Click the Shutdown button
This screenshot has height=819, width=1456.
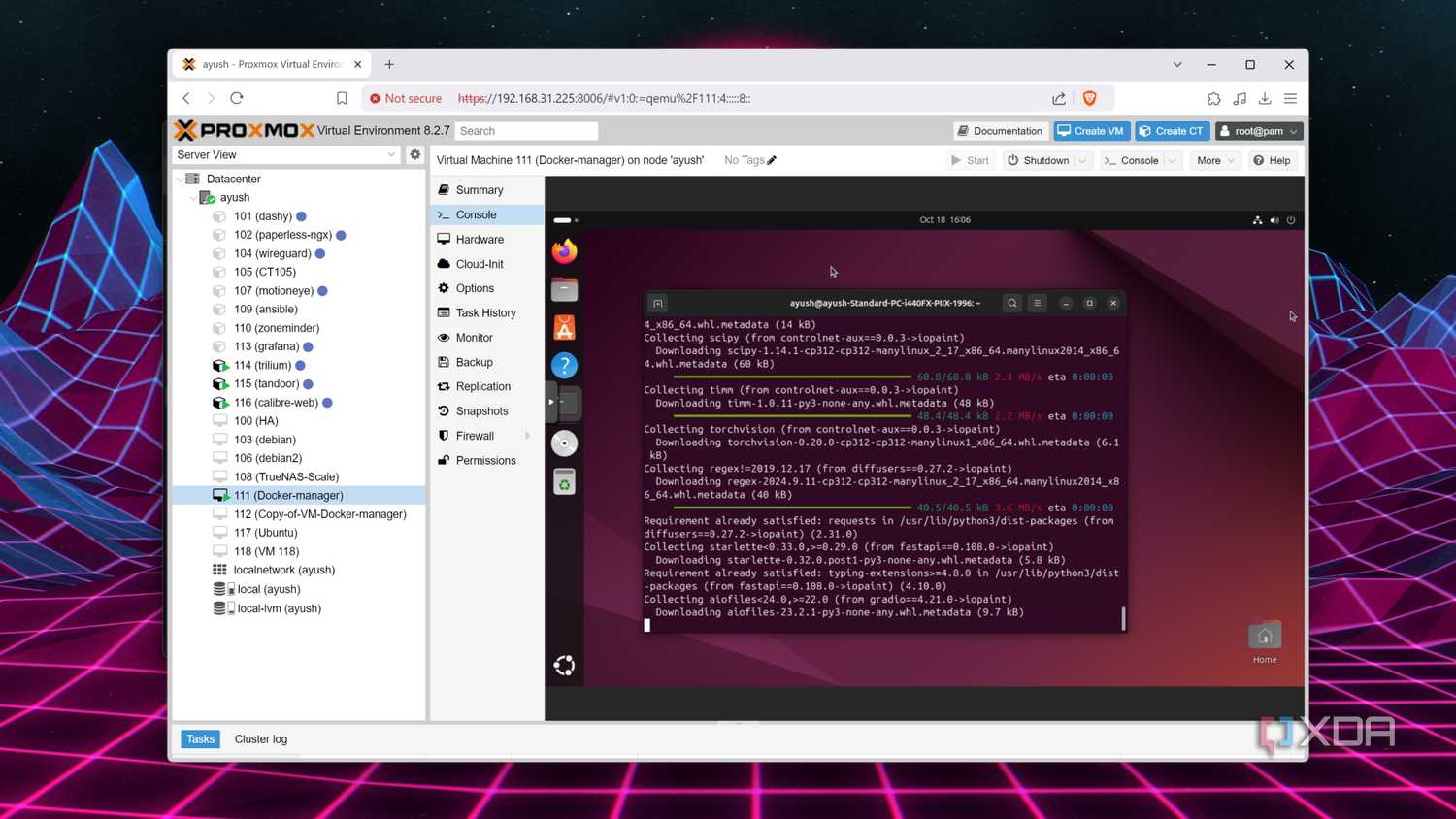[x=1038, y=160]
